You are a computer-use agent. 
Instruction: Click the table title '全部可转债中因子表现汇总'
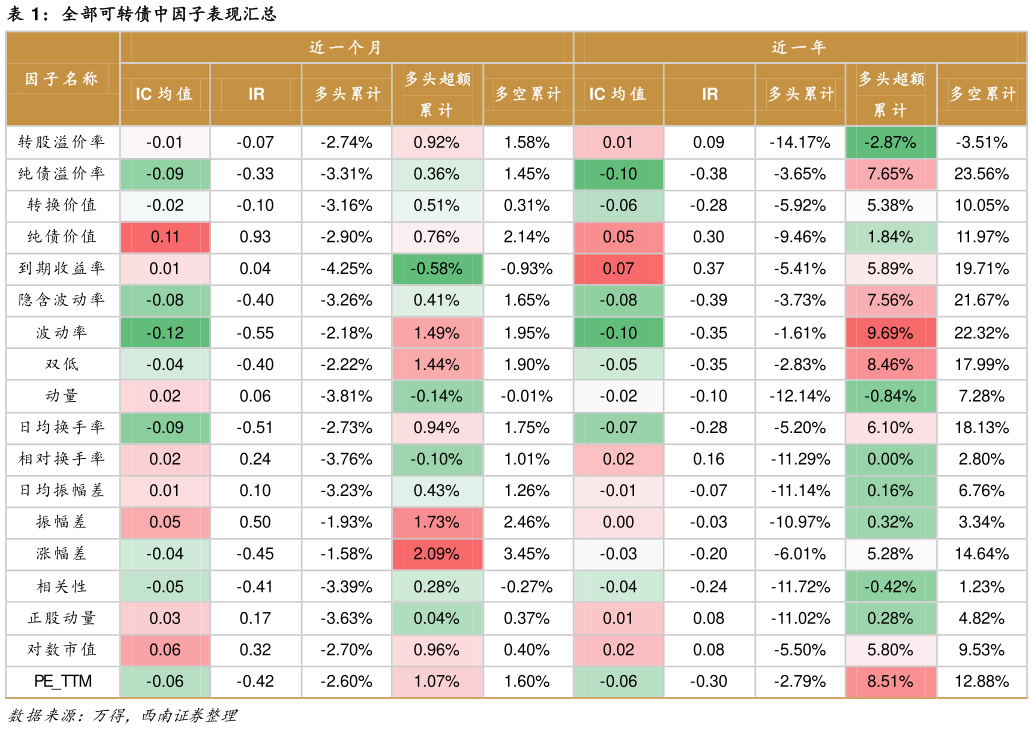[169, 14]
